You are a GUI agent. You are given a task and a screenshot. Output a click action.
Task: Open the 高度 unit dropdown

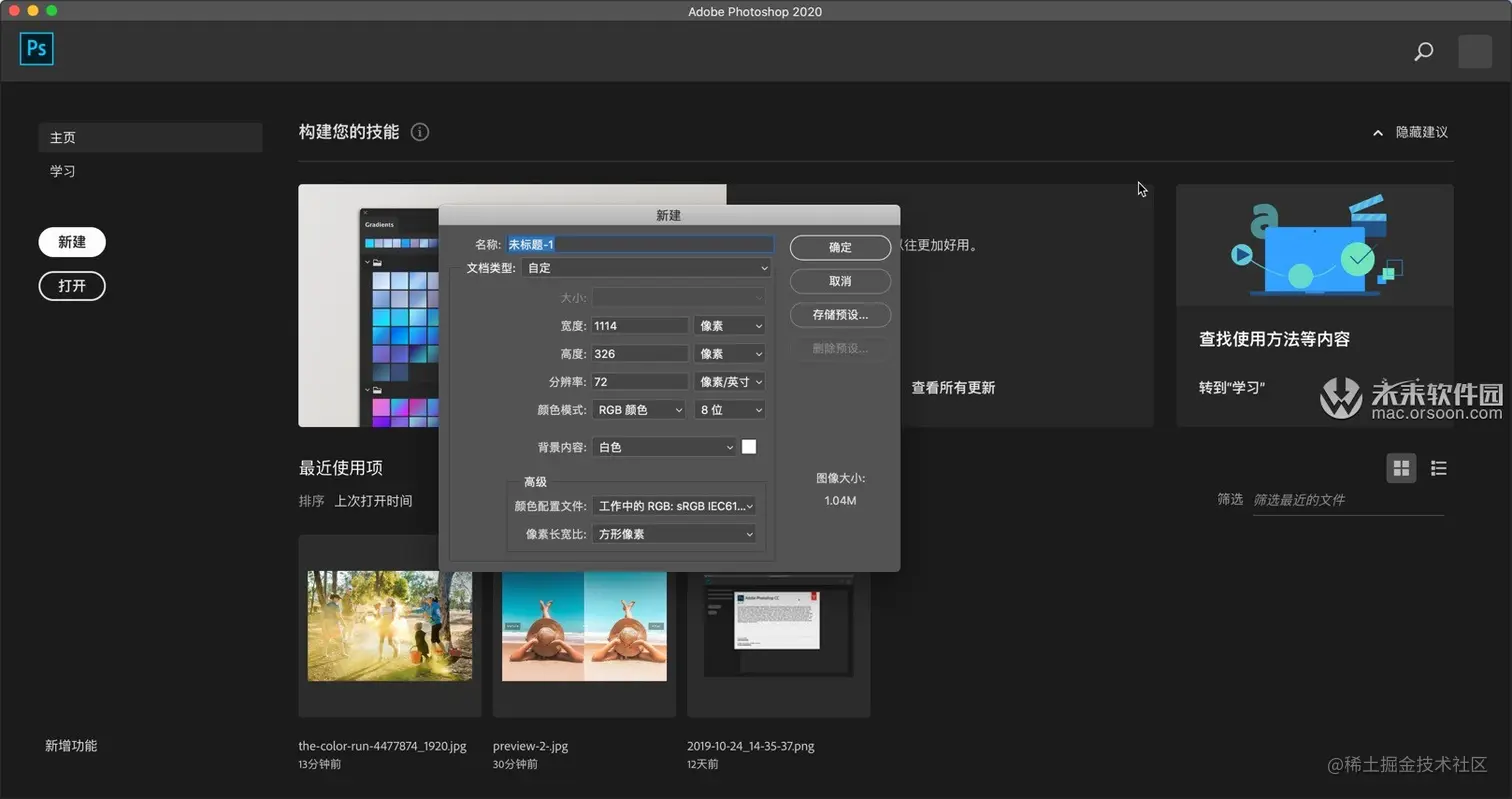click(730, 354)
